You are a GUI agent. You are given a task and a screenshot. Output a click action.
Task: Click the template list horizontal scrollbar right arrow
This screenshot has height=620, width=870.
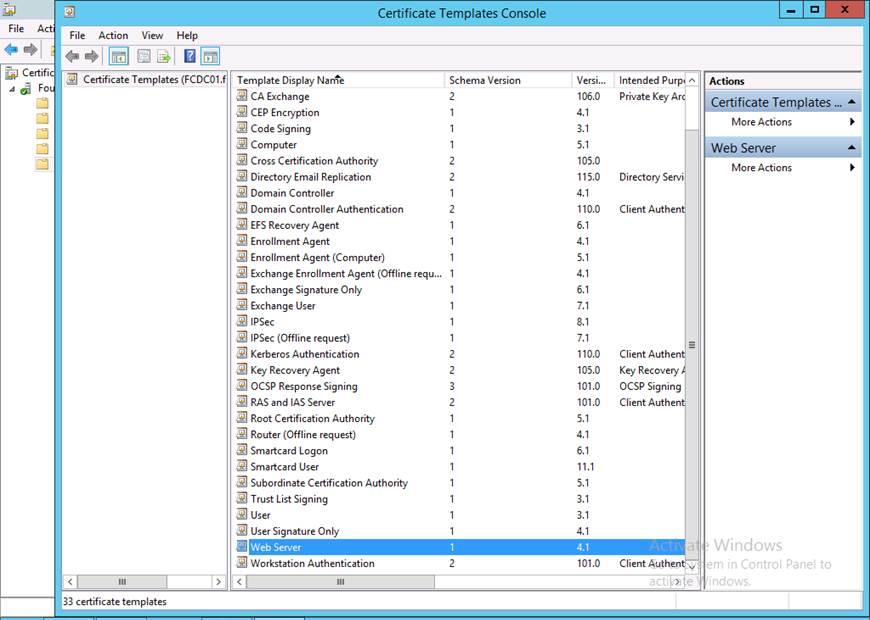coord(677,581)
